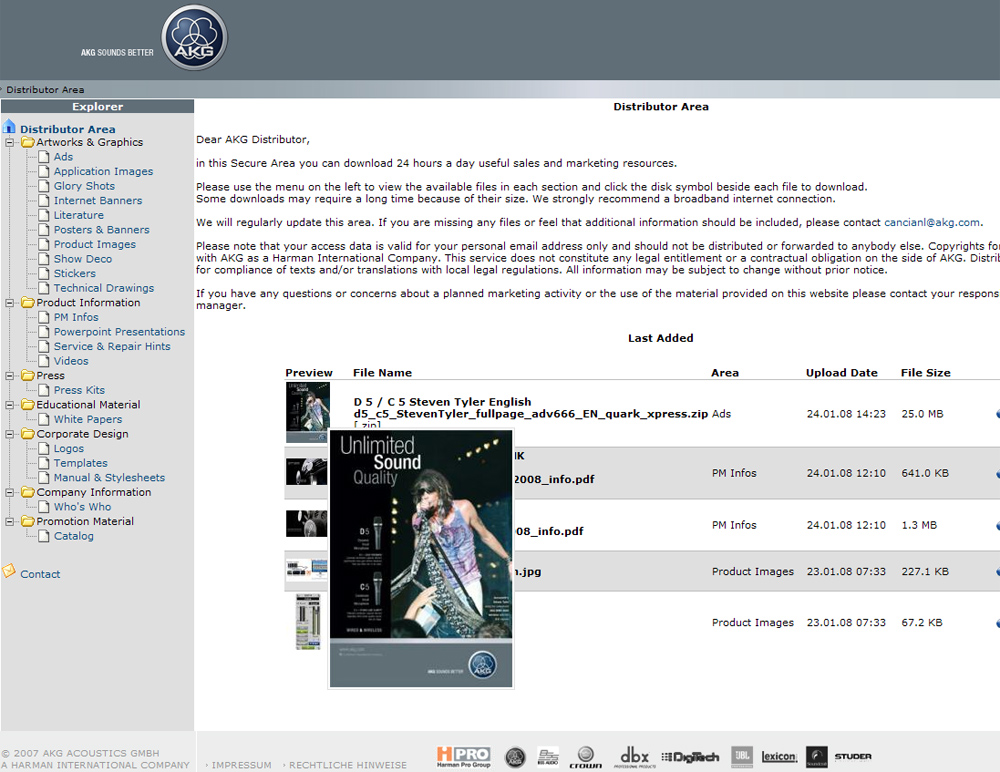Viewport: 1000px width, 772px height.
Task: Click the Contact envelope icon
Action: 10,572
